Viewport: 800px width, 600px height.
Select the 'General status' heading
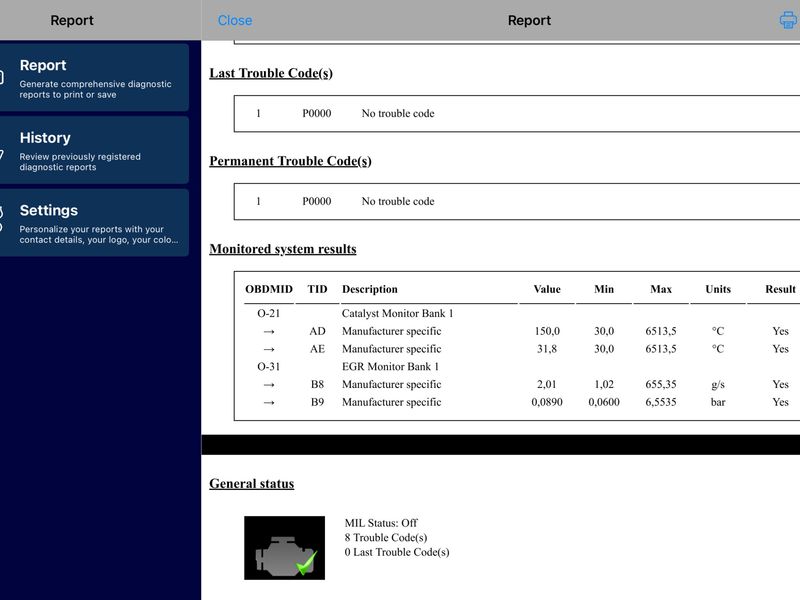(x=252, y=483)
